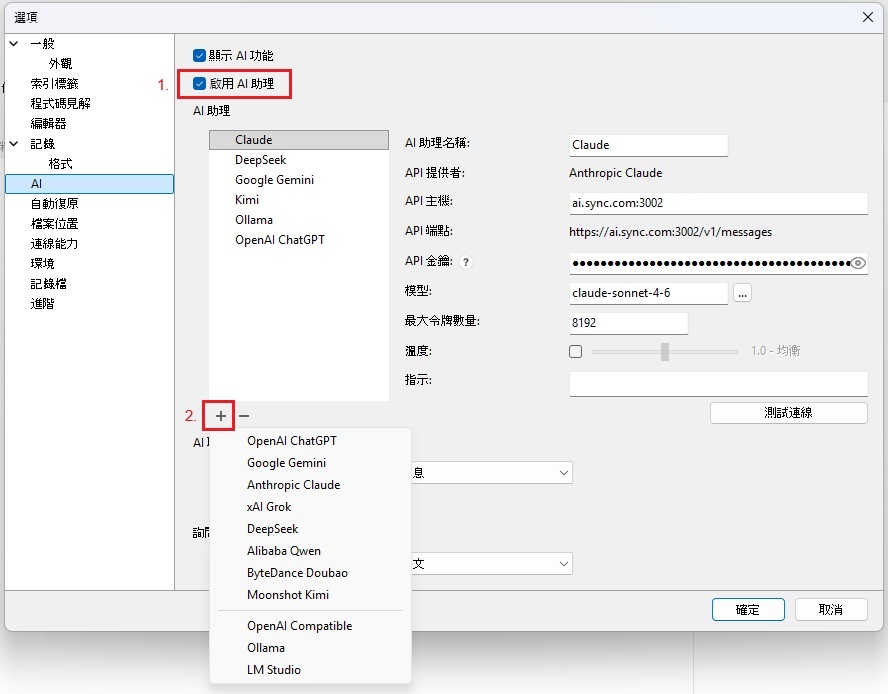
Task: Open the dropdown ending in 息
Action: [492, 472]
